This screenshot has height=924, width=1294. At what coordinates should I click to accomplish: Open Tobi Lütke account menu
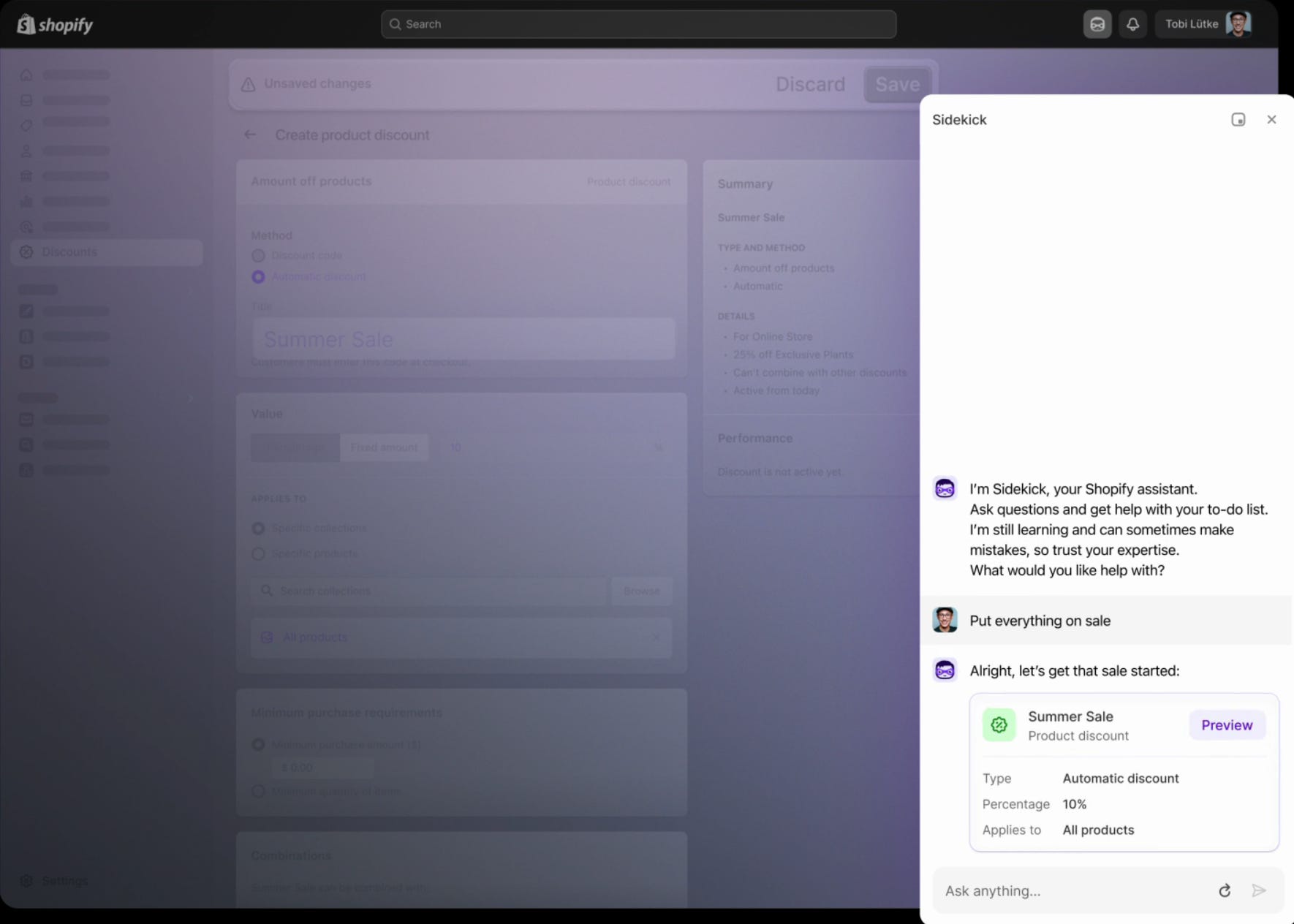tap(1207, 24)
